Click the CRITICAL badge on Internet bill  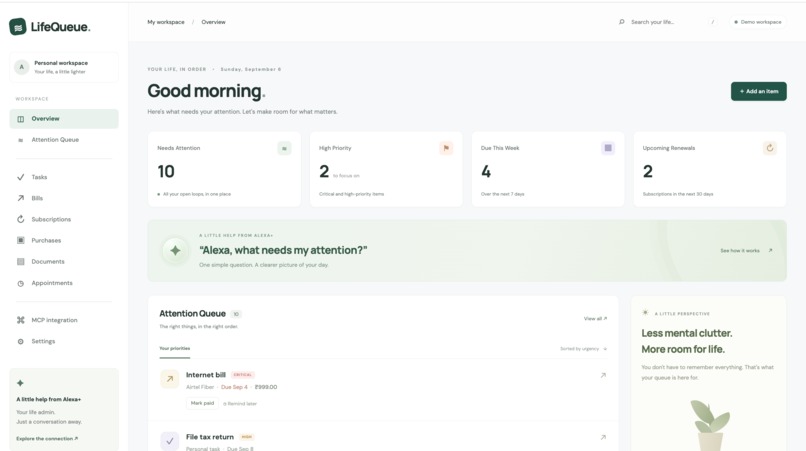tap(243, 375)
